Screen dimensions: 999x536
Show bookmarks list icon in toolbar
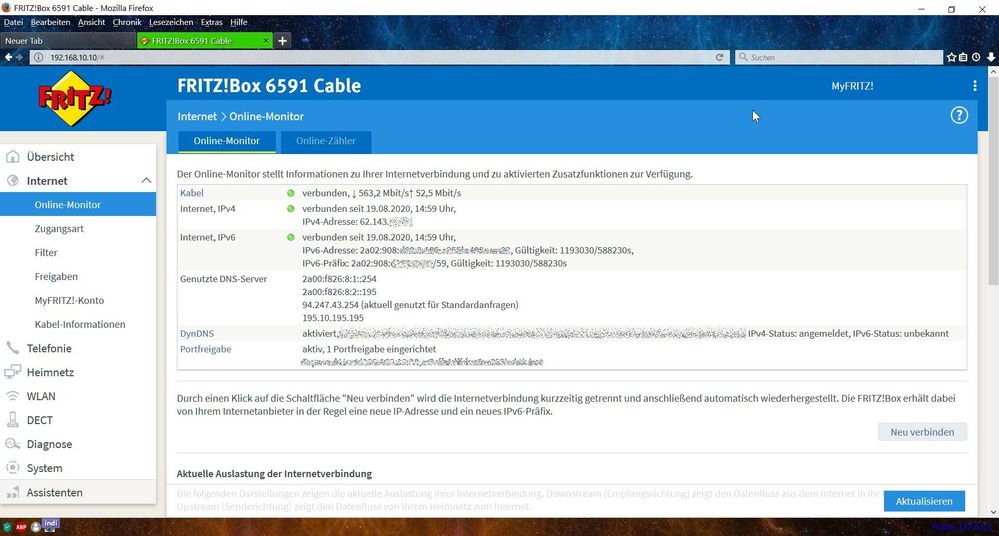(963, 57)
